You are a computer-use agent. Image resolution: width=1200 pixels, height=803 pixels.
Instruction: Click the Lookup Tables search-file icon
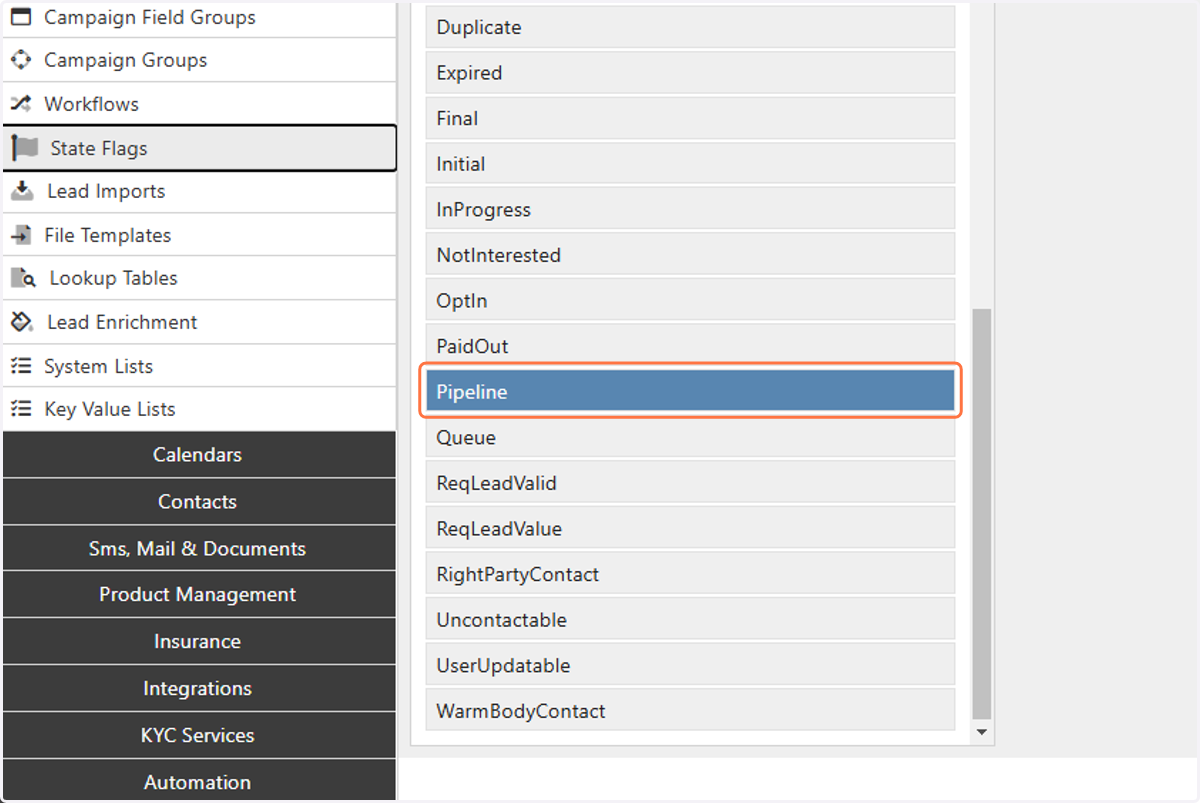[x=24, y=278]
